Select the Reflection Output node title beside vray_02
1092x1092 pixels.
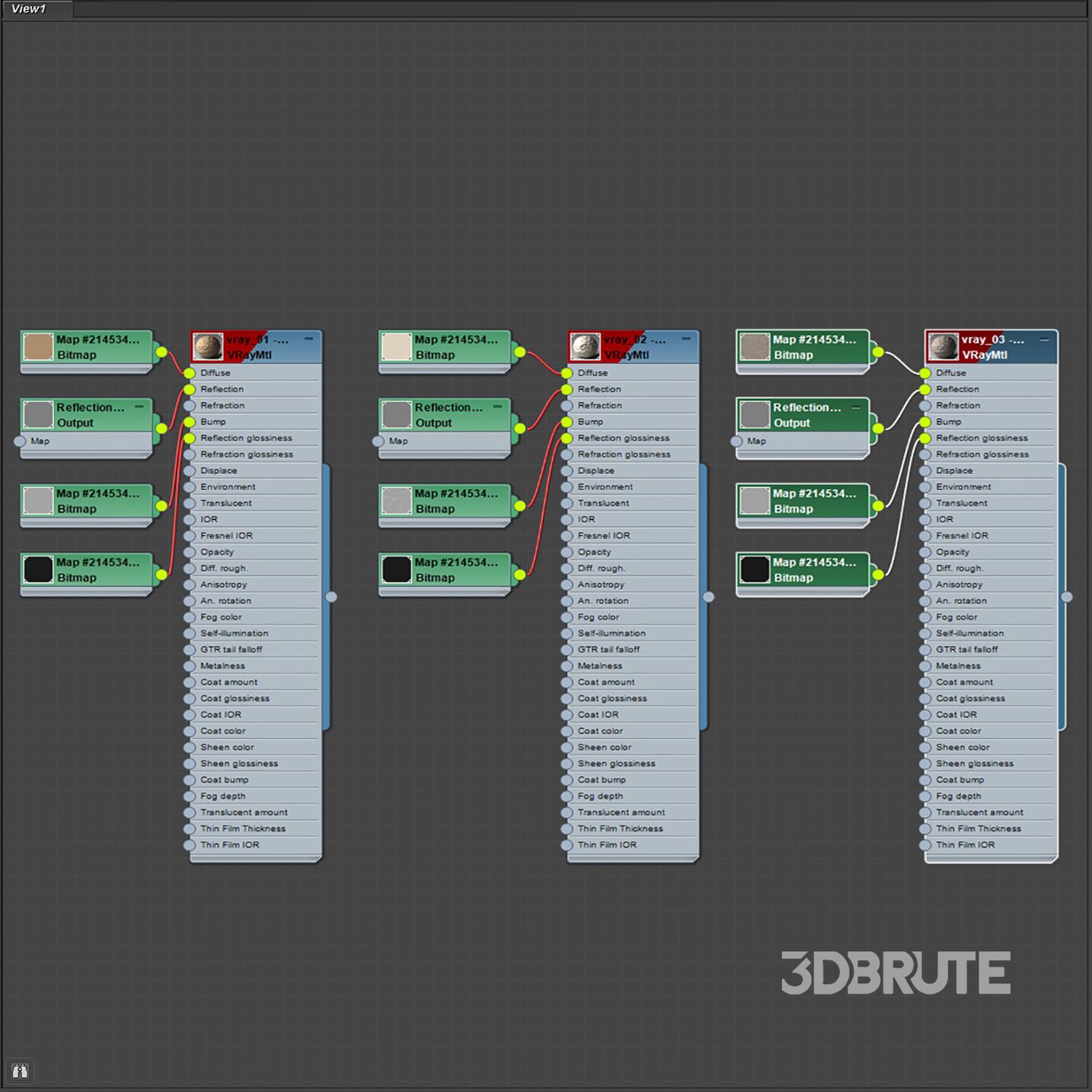click(448, 408)
